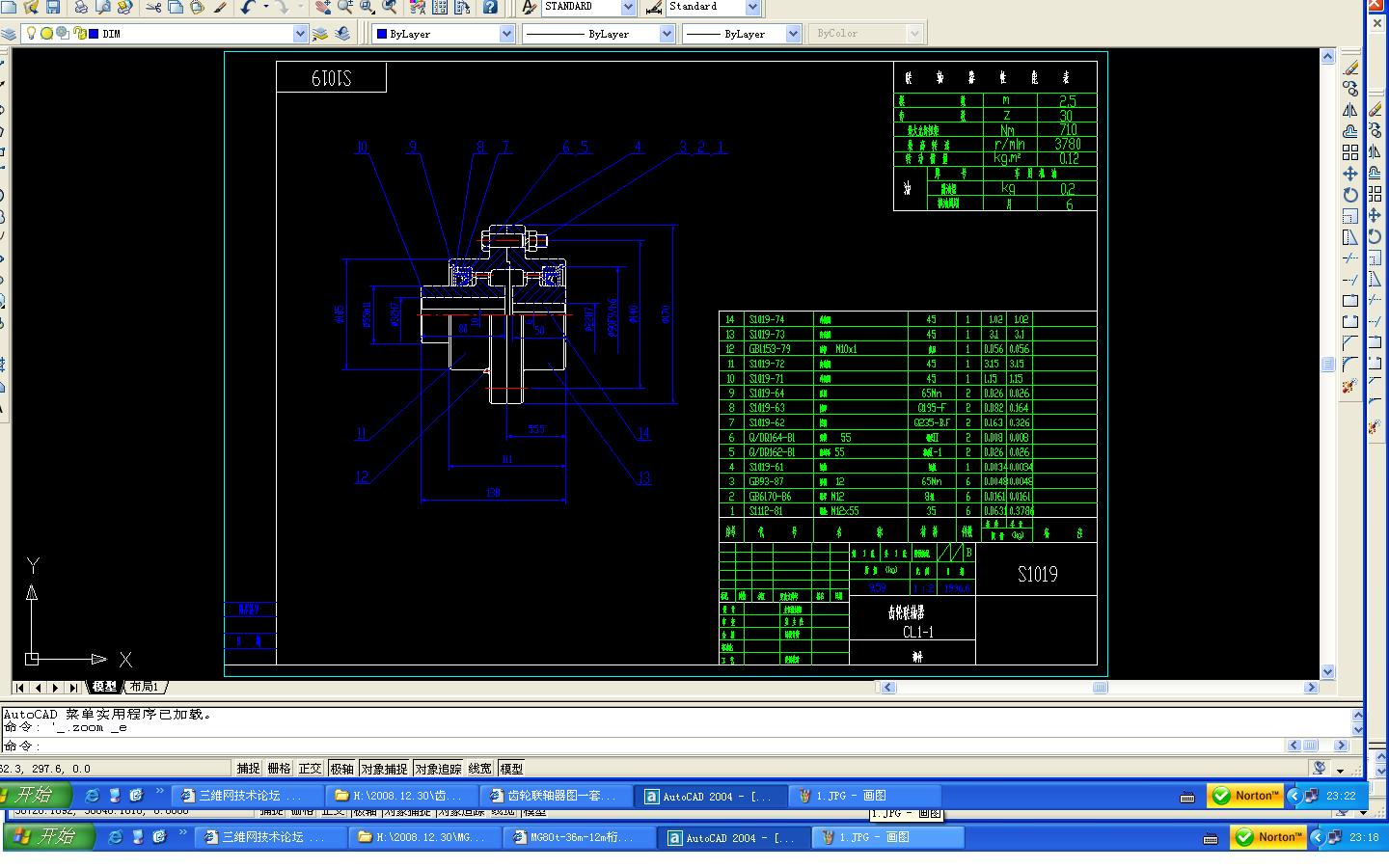Toggle 线宽 lineweight display in status bar
Image resolution: width=1389 pixels, height=868 pixels.
[x=480, y=769]
